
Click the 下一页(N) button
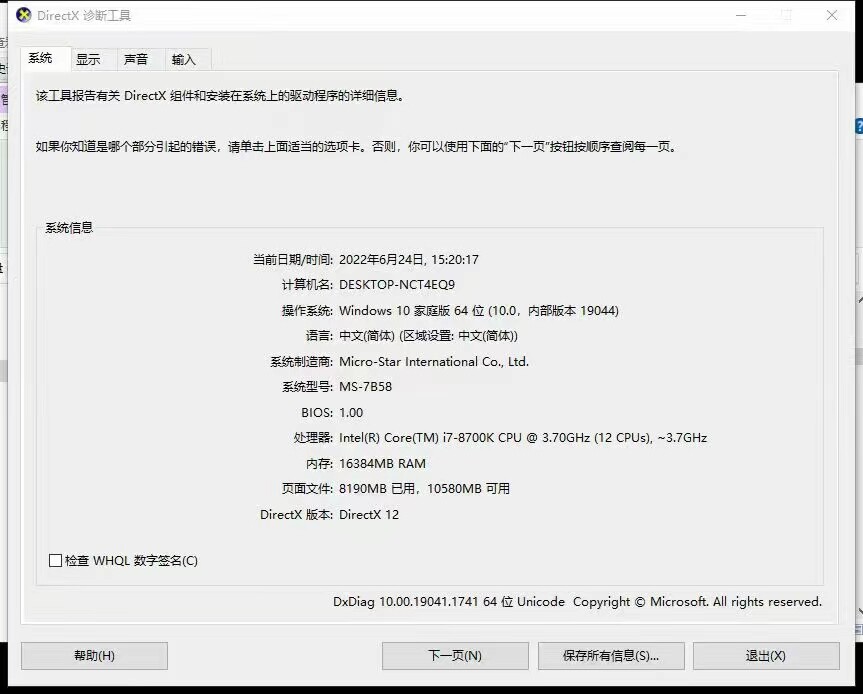coord(455,656)
